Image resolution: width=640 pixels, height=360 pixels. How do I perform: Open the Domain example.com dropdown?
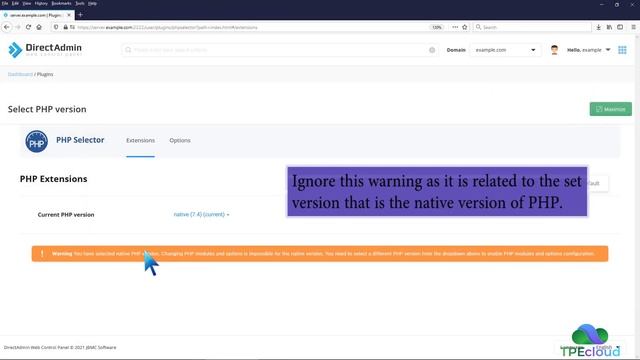coord(505,50)
